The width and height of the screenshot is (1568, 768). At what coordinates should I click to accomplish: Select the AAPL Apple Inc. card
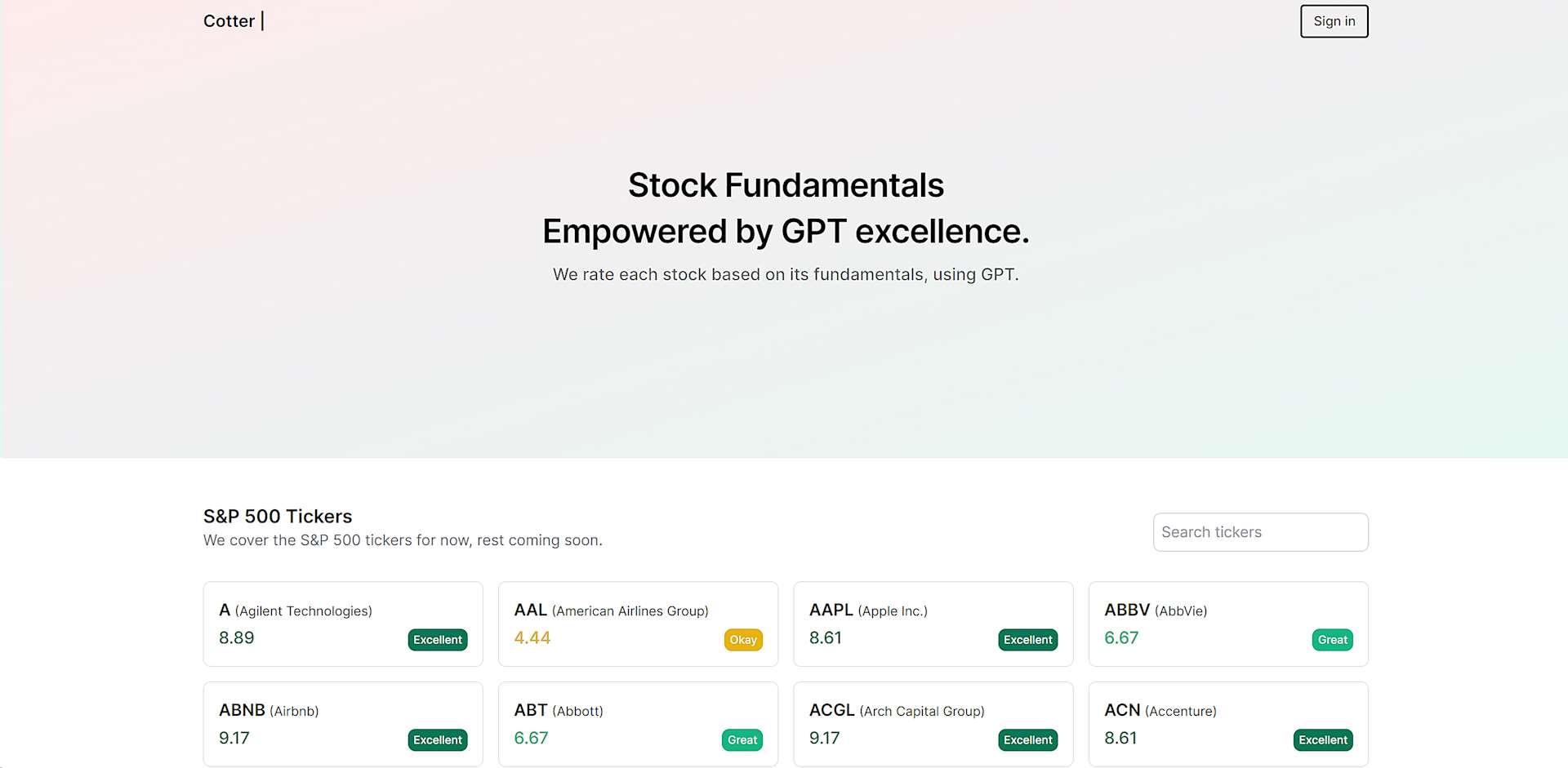[933, 624]
